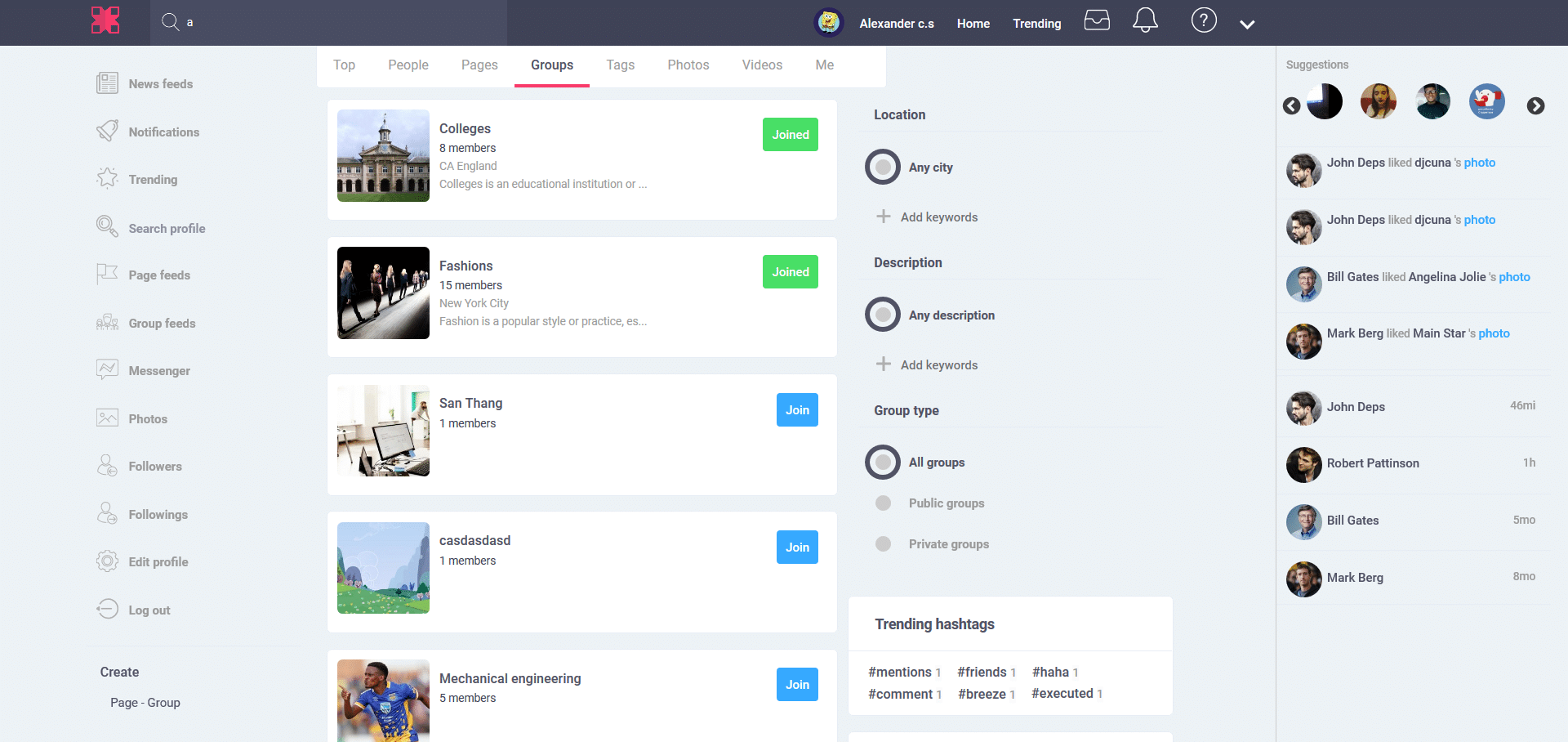Click the previous arrow in Suggestions

tap(1291, 106)
